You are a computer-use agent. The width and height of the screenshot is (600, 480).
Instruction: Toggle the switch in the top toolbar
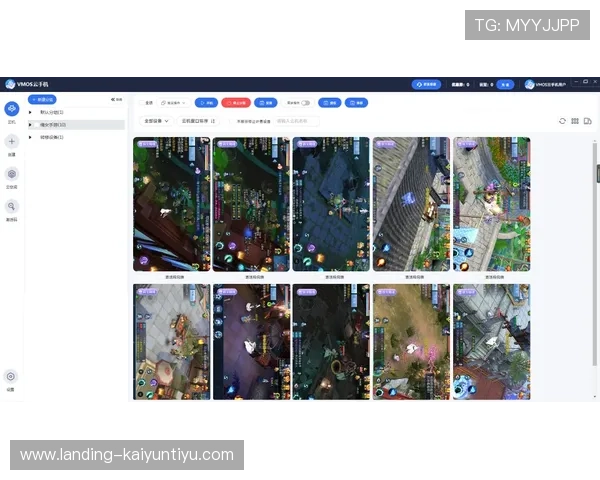tap(304, 102)
